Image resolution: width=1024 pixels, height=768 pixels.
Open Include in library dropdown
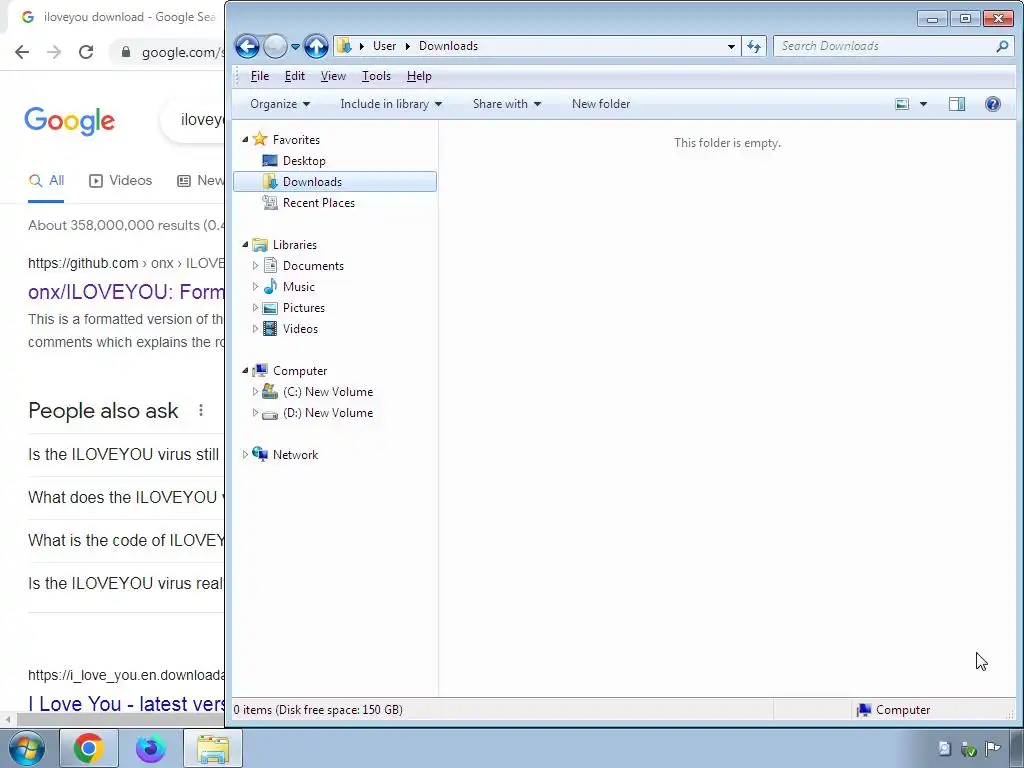coord(391,104)
